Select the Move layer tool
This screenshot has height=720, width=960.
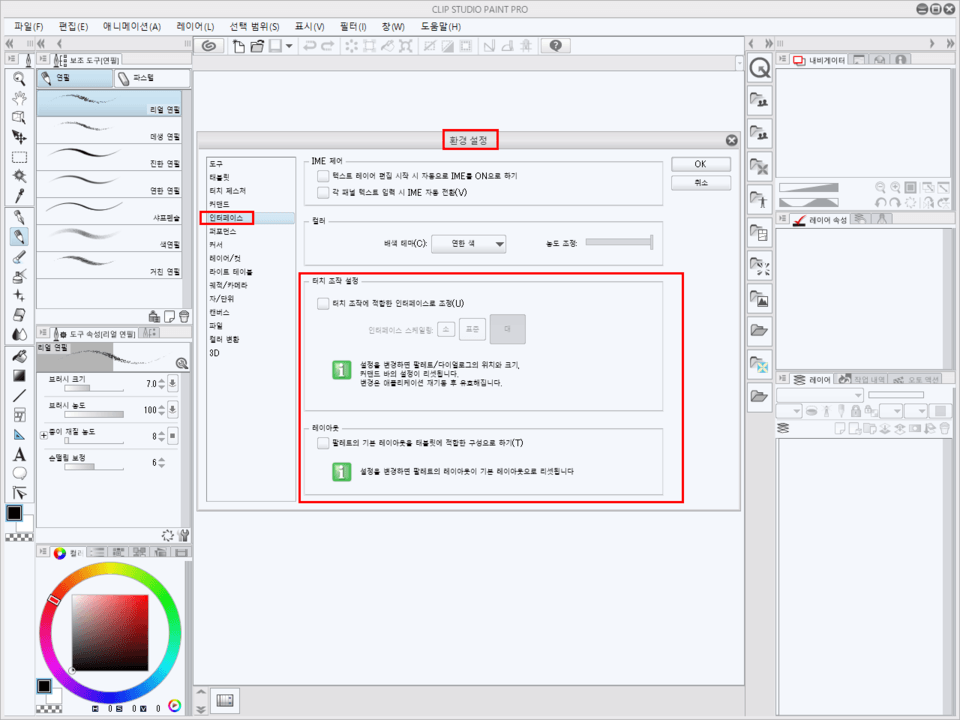(19, 137)
